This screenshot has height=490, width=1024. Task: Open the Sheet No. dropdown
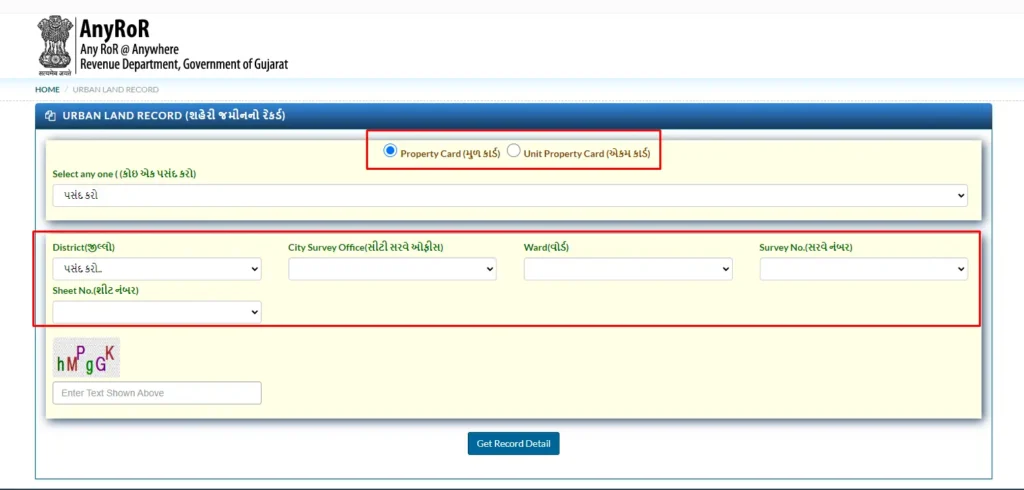157,312
